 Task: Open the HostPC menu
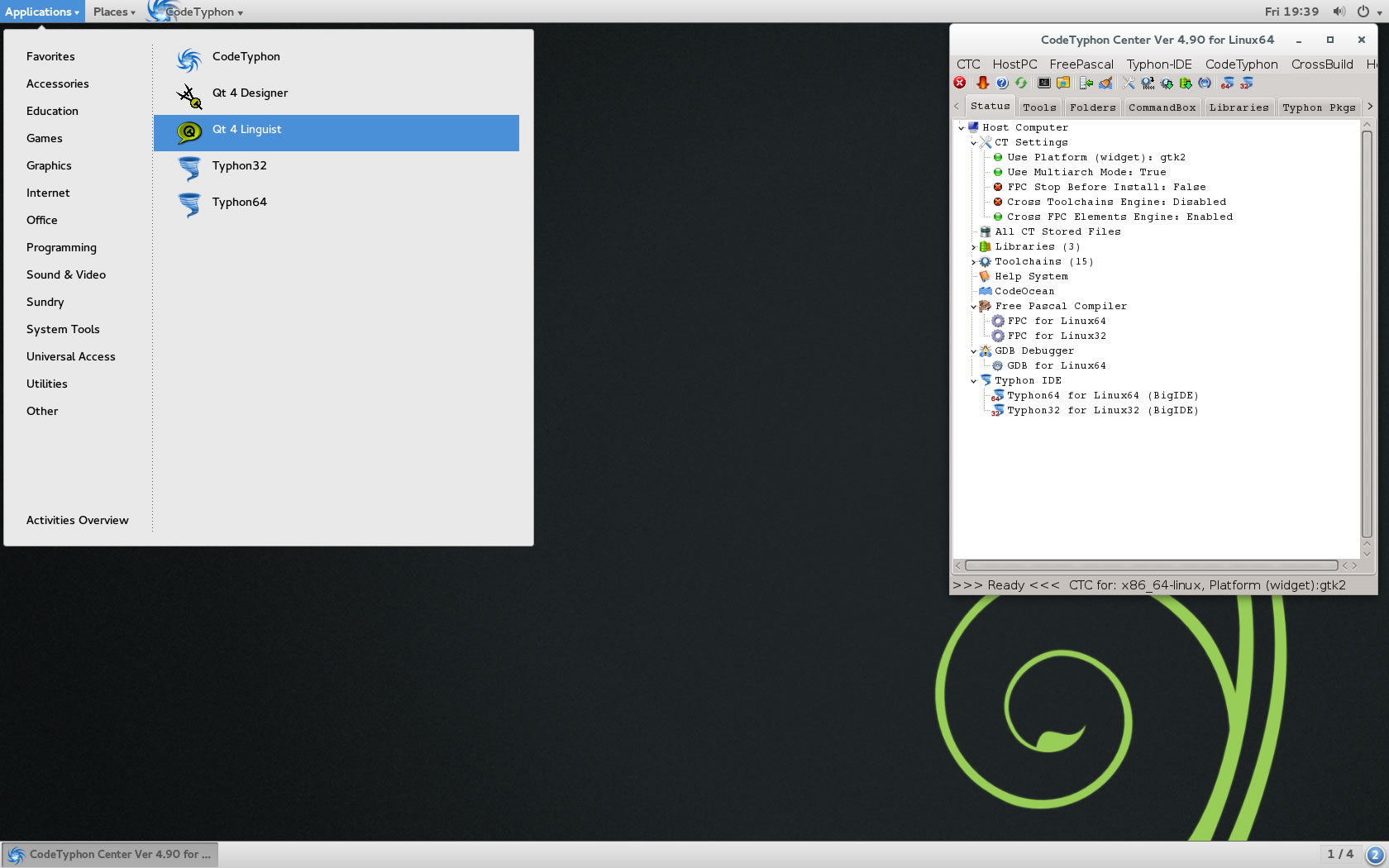(x=1014, y=64)
